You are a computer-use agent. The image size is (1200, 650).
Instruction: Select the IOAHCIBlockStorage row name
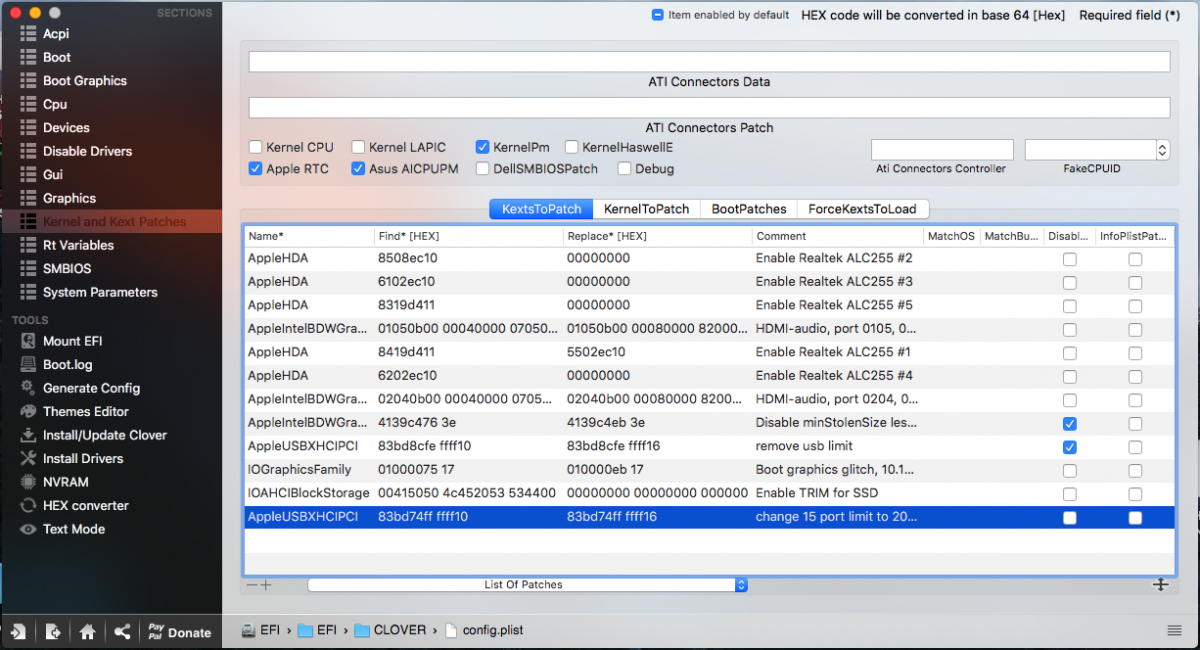coord(308,493)
